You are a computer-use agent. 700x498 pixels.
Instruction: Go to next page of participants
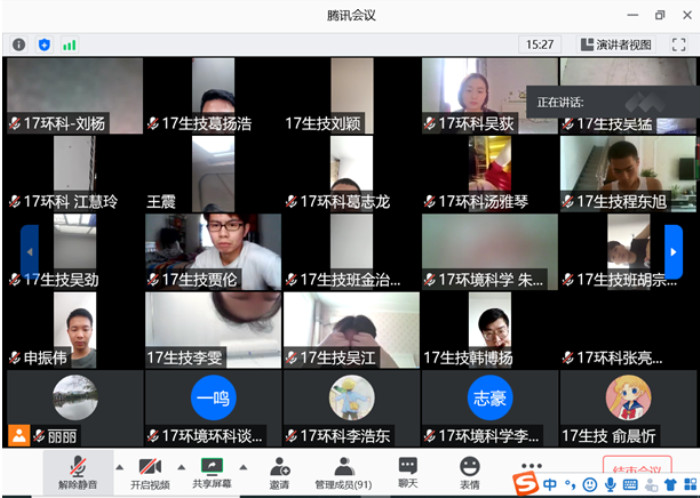pyautogui.click(x=673, y=251)
